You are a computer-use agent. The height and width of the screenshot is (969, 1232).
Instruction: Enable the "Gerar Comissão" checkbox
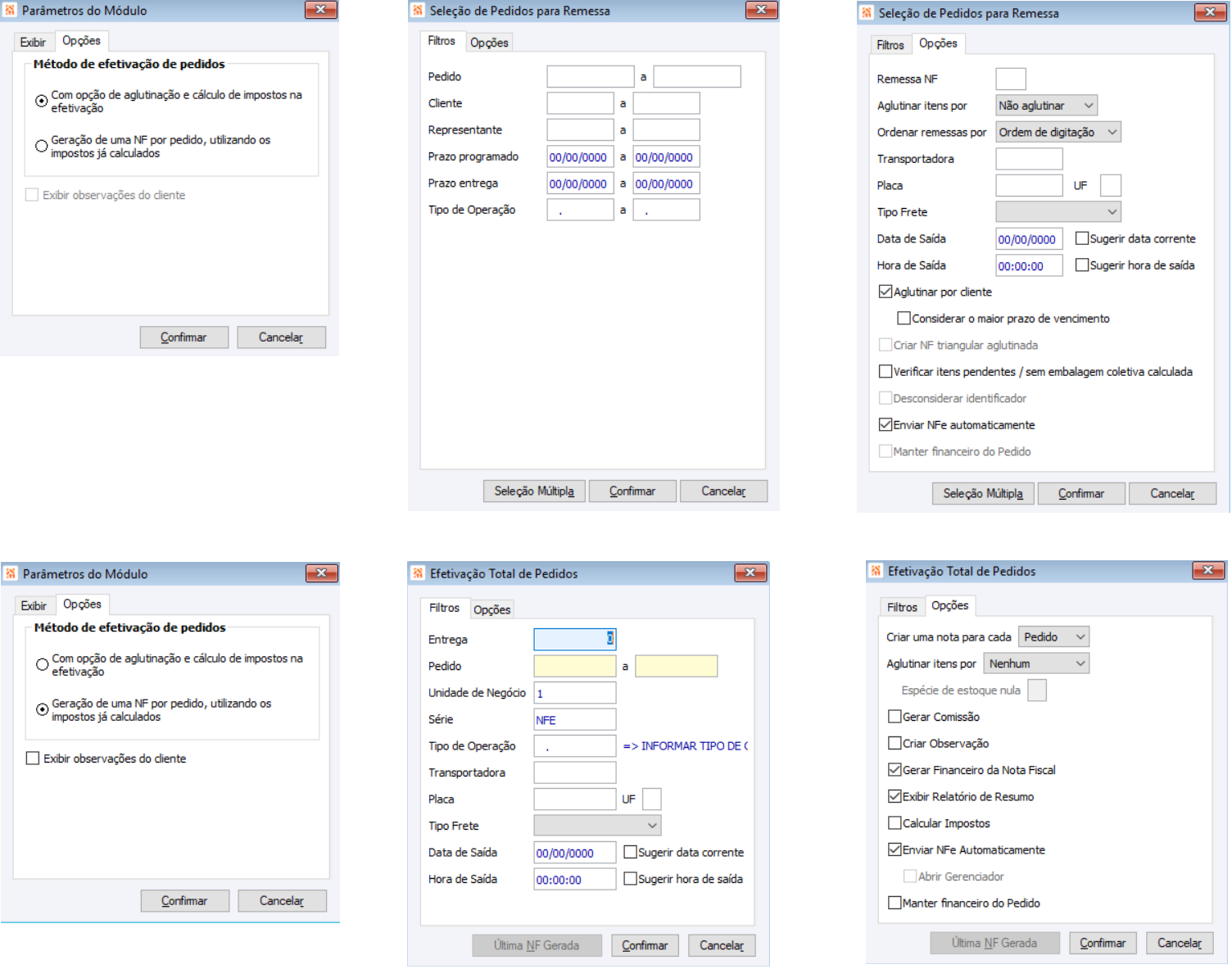[895, 717]
